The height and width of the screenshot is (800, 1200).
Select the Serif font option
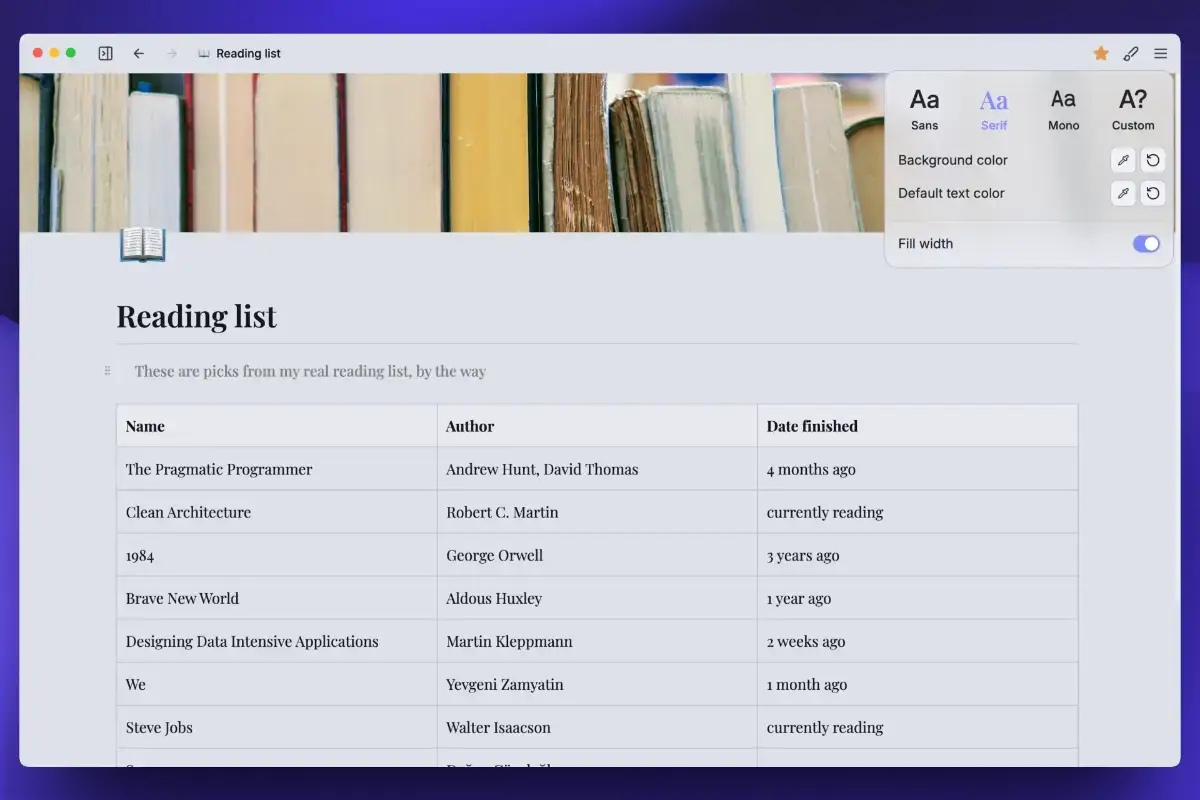coord(993,109)
